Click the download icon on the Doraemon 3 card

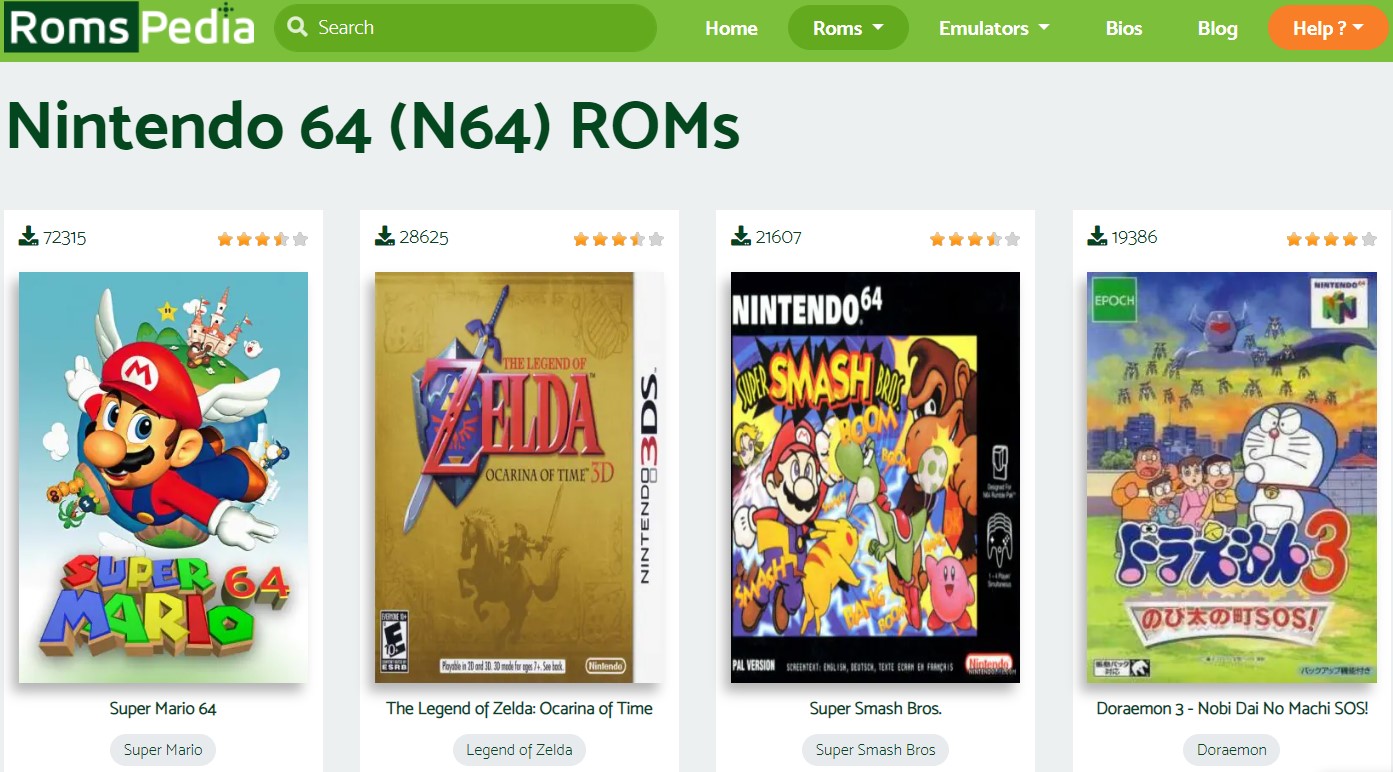coord(1097,236)
